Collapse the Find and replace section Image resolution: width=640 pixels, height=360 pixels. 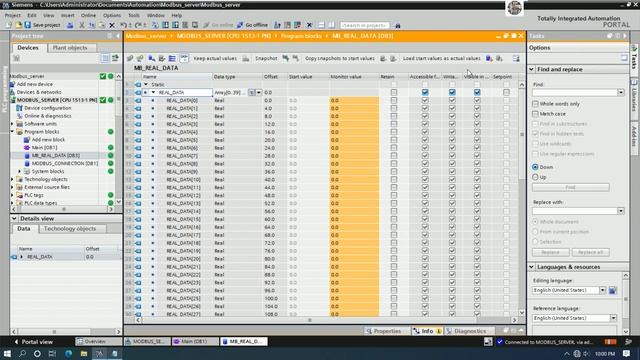(531, 69)
